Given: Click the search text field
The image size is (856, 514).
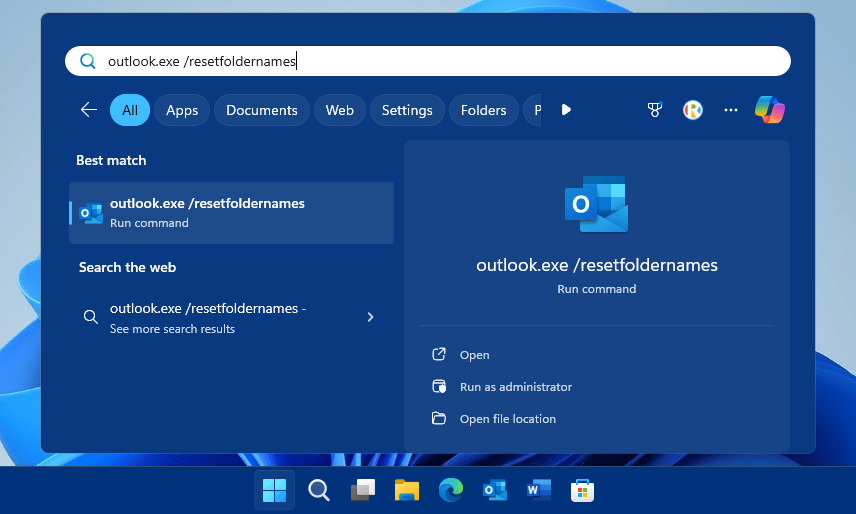Looking at the screenshot, I should click(427, 61).
